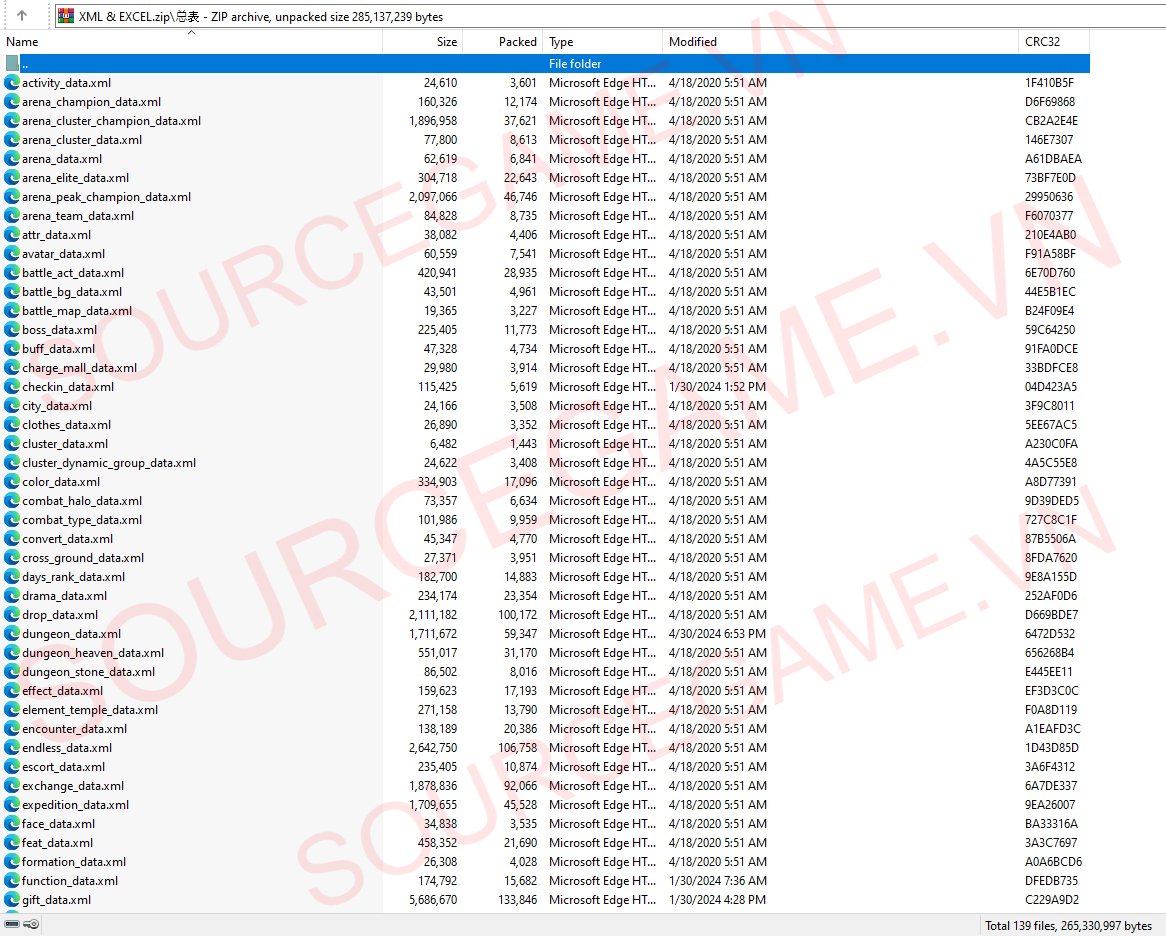Select the dungeon_data.xml file
Viewport: 1166px width, 936px height.
(x=71, y=634)
